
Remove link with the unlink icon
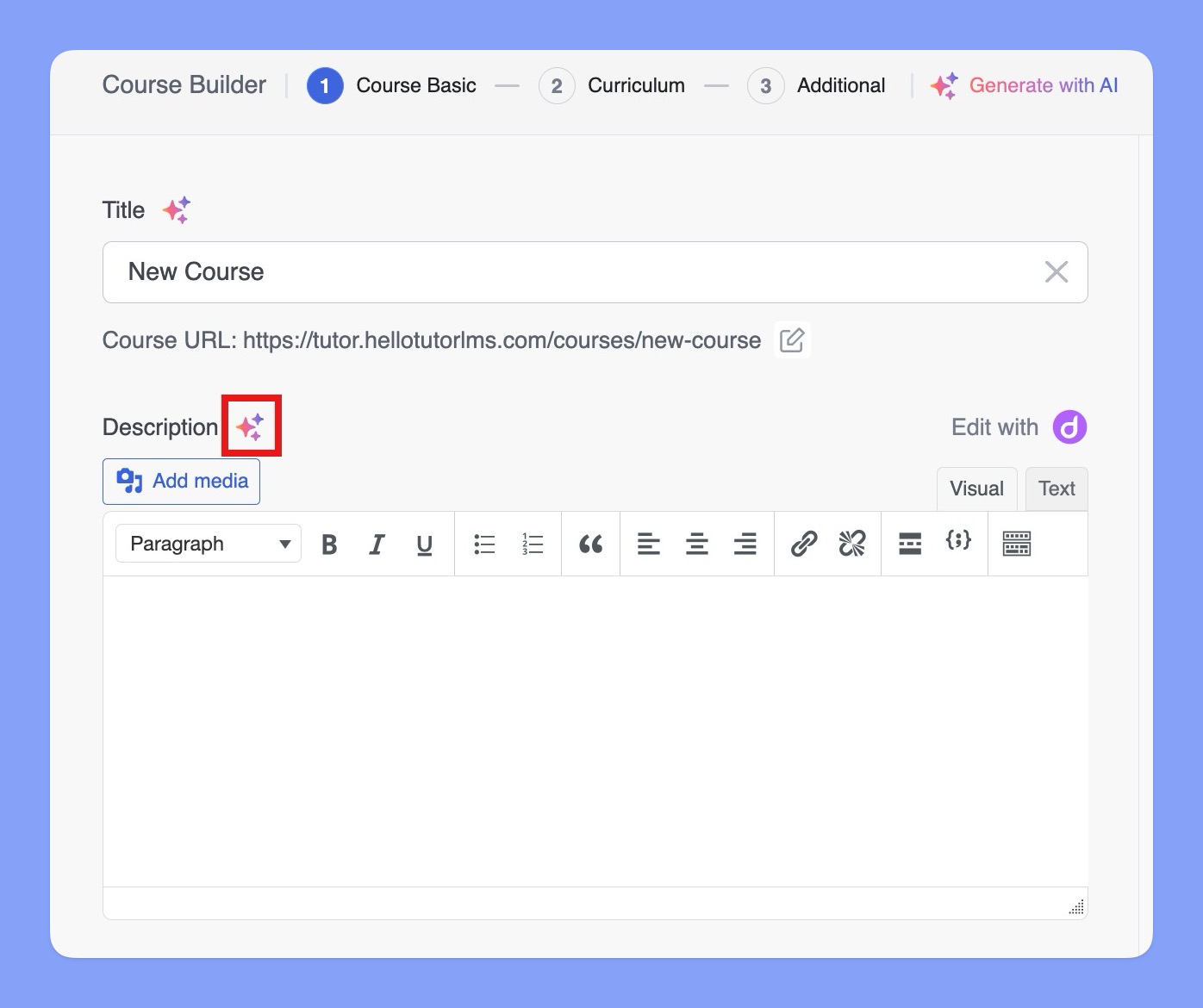pyautogui.click(x=852, y=544)
